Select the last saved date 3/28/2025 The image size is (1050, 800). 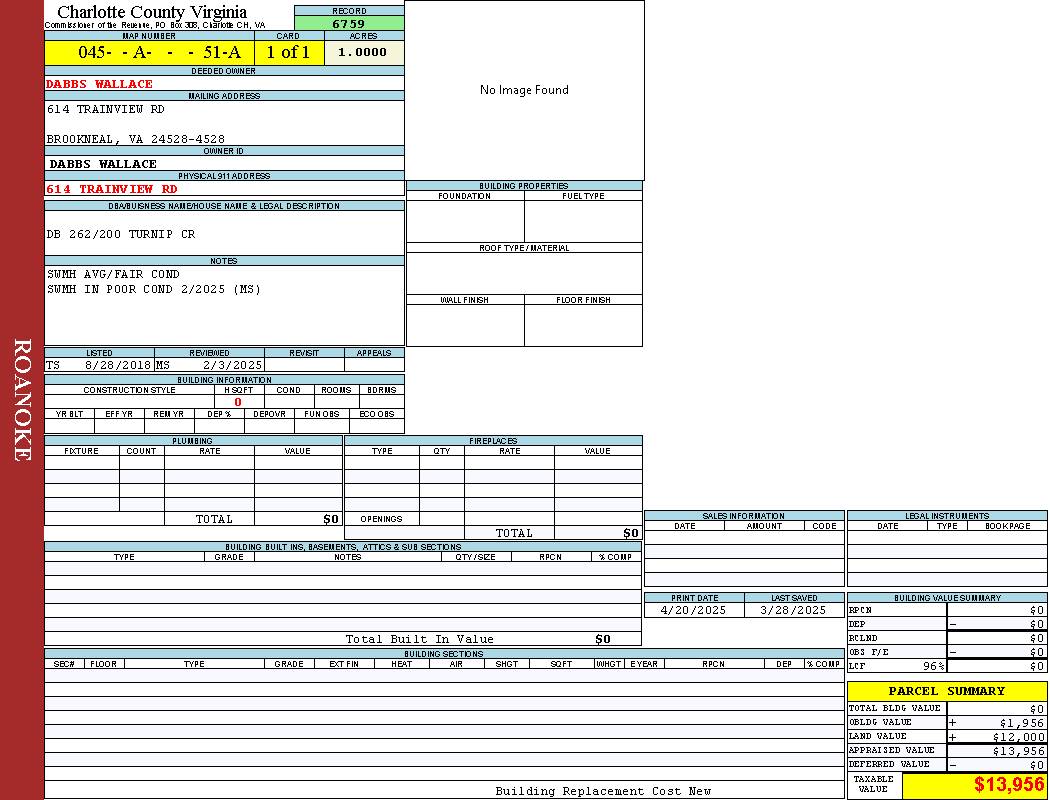tap(793, 610)
